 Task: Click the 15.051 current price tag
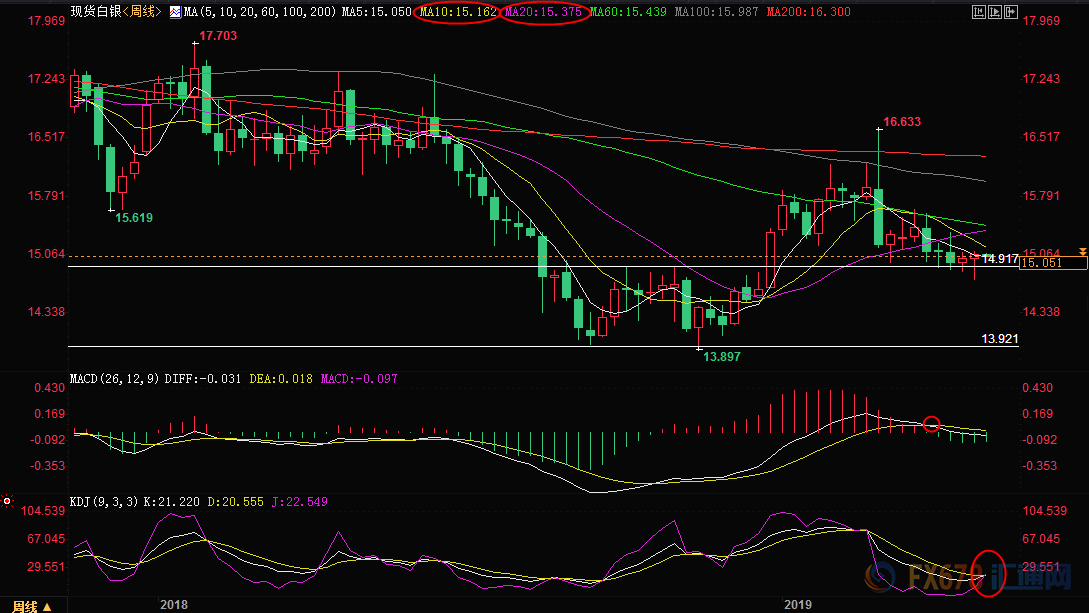(x=1053, y=263)
